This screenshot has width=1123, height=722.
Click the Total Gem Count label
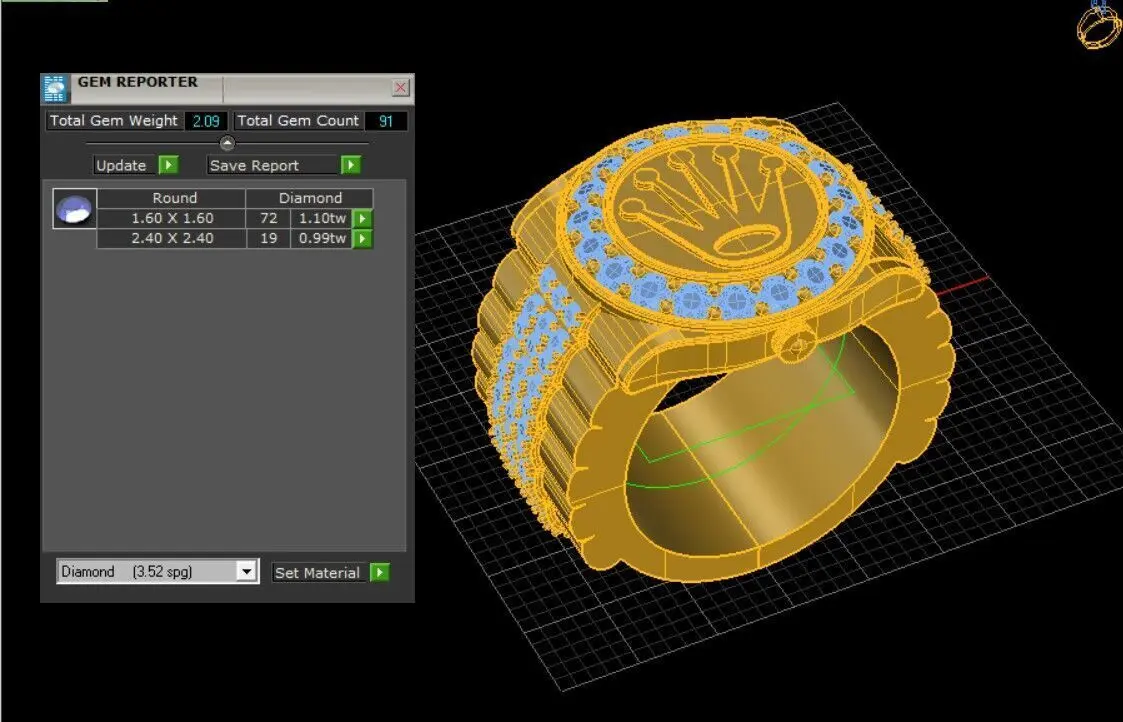coord(298,121)
